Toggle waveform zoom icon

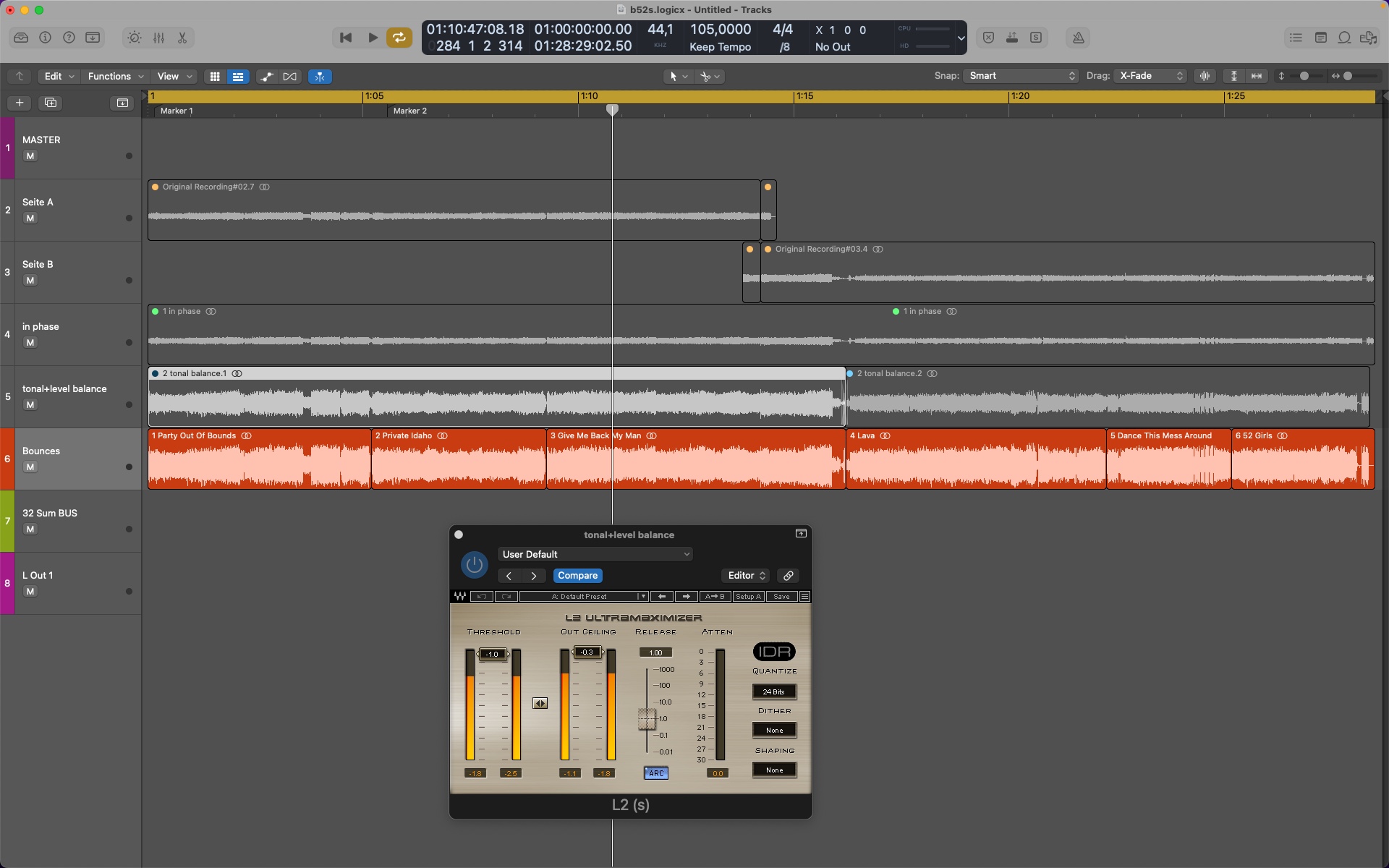pos(1205,76)
